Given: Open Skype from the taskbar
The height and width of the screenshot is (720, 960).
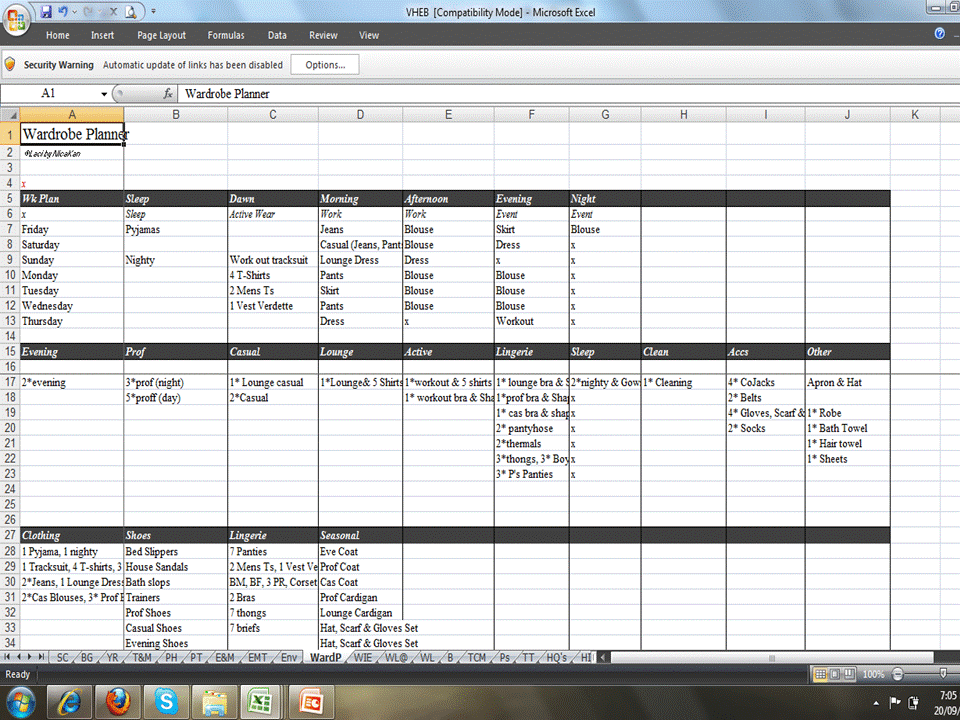Looking at the screenshot, I should coord(165,702).
